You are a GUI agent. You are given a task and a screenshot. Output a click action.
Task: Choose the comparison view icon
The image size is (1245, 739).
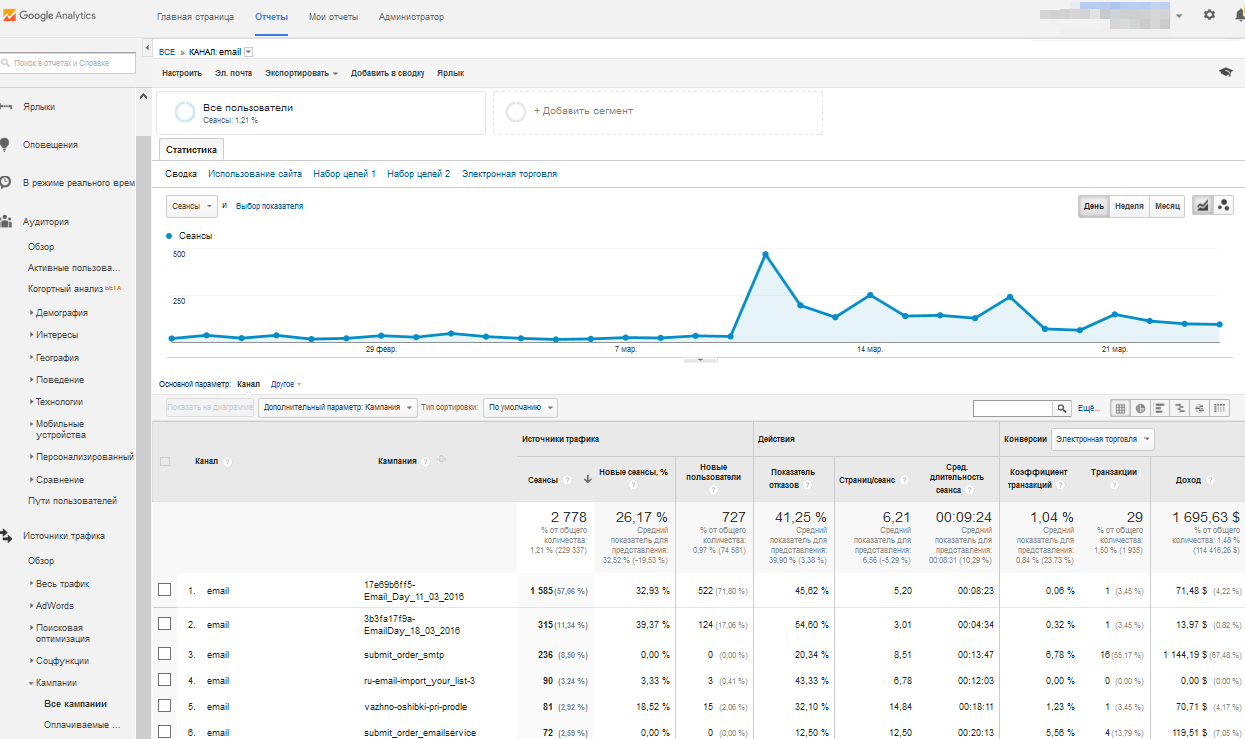(x=1180, y=408)
